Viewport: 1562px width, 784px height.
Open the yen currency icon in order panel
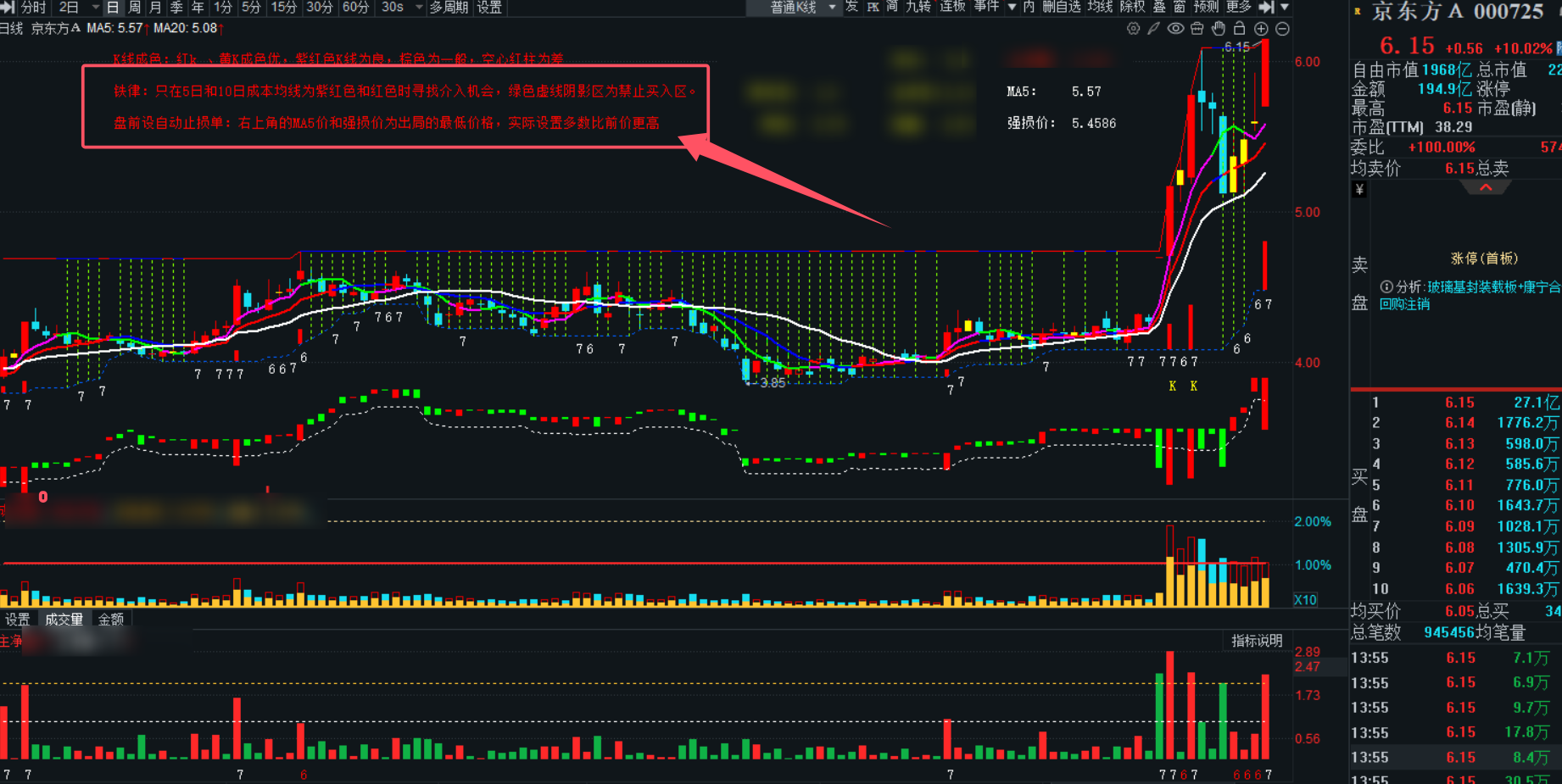(x=1359, y=189)
